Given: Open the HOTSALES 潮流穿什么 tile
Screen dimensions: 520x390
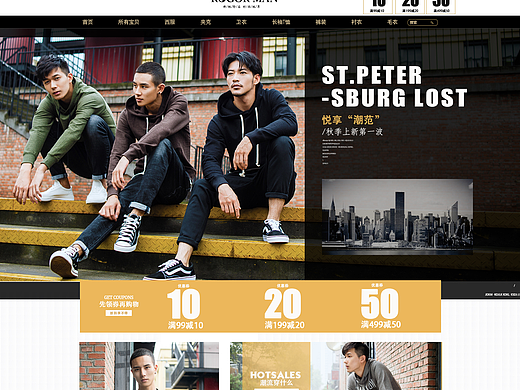Looking at the screenshot, I should point(276,366).
